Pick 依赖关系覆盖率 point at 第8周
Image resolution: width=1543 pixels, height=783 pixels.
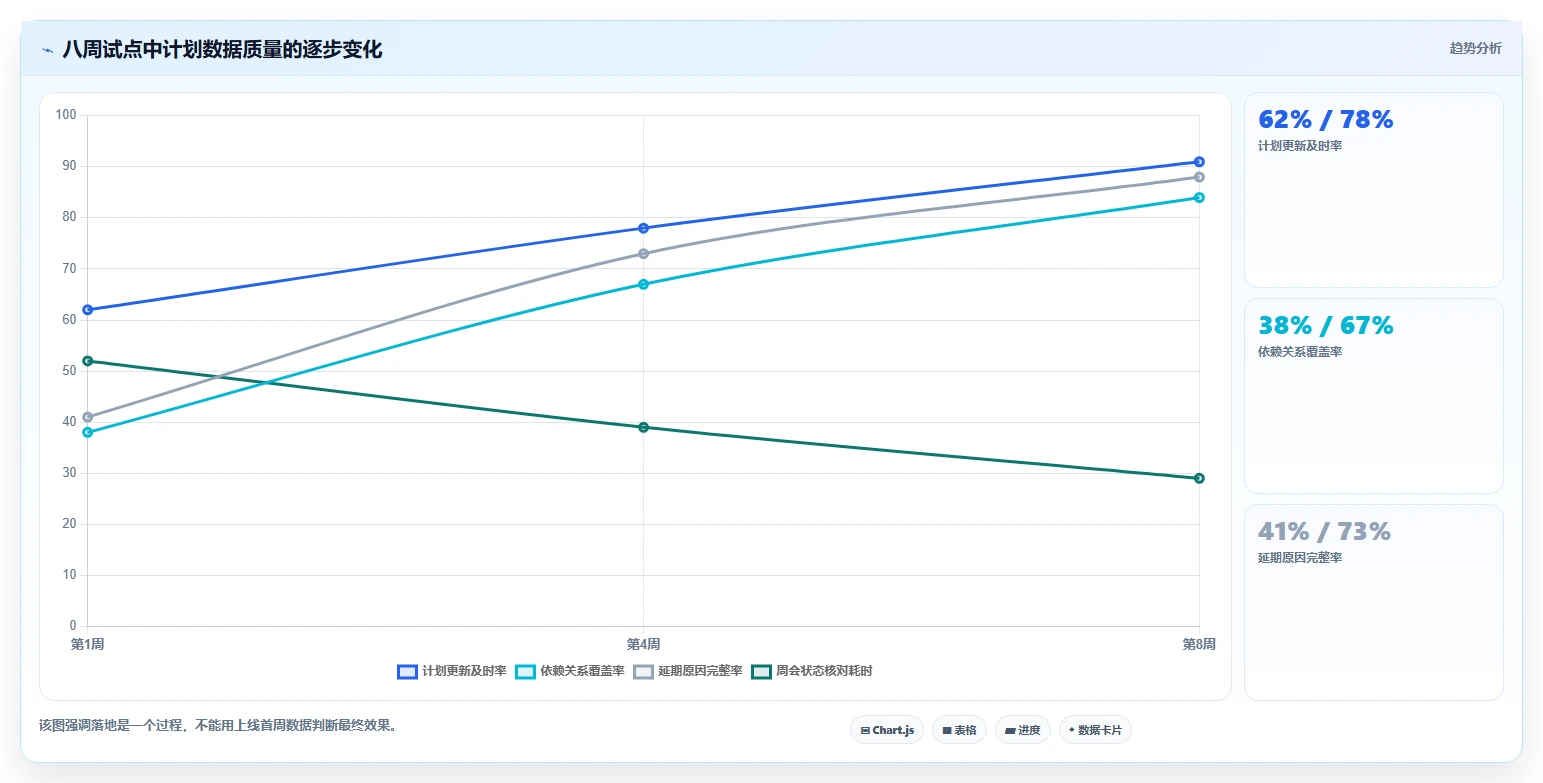click(x=1199, y=197)
